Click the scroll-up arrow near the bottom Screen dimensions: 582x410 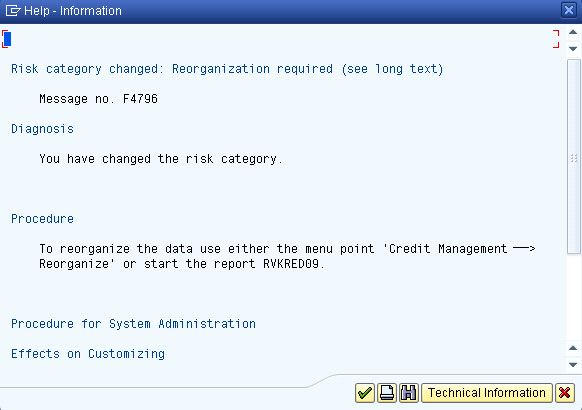click(573, 348)
